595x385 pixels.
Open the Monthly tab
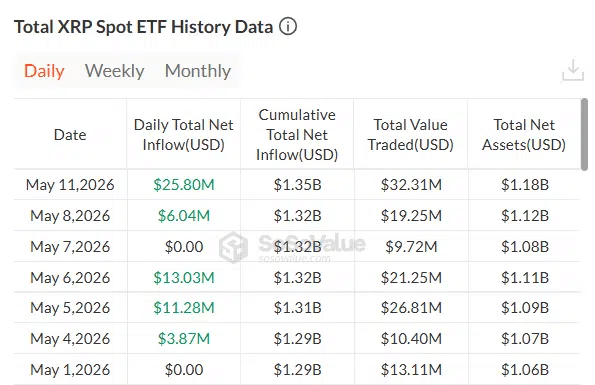(198, 71)
